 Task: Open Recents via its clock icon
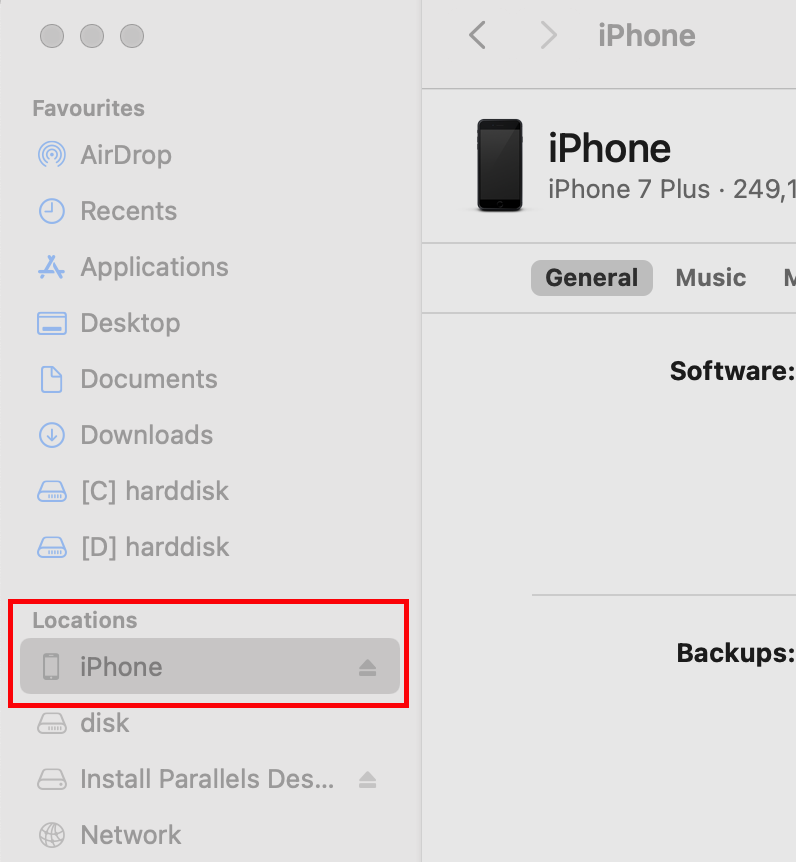tap(51, 211)
